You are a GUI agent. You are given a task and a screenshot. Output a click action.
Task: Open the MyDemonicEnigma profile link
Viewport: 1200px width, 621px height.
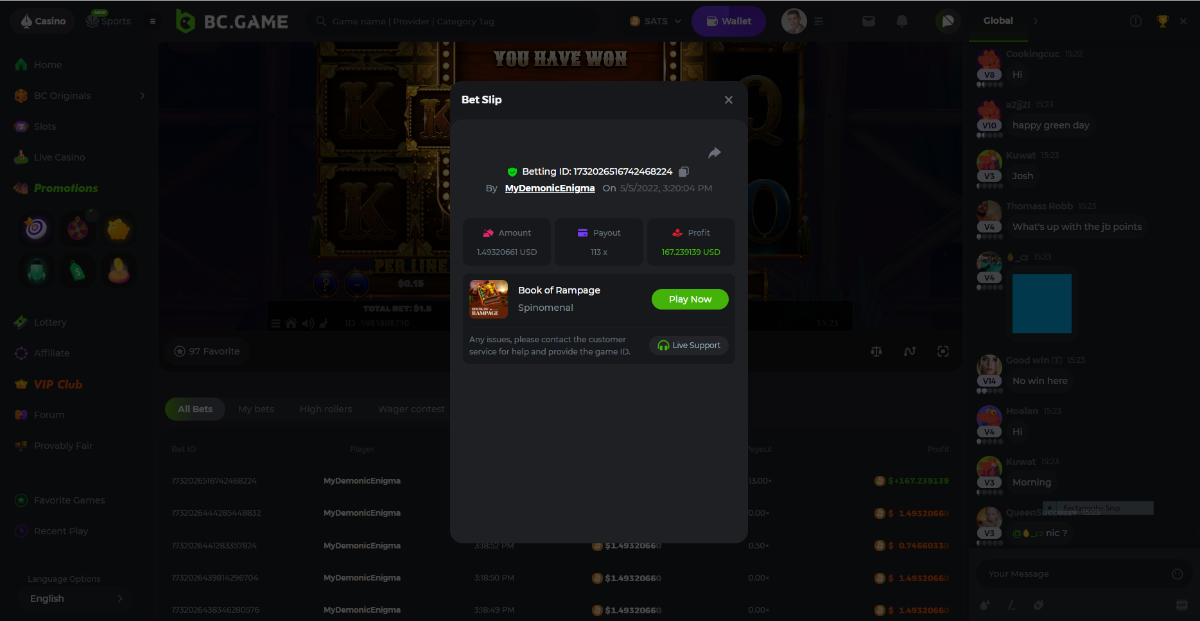tap(549, 188)
